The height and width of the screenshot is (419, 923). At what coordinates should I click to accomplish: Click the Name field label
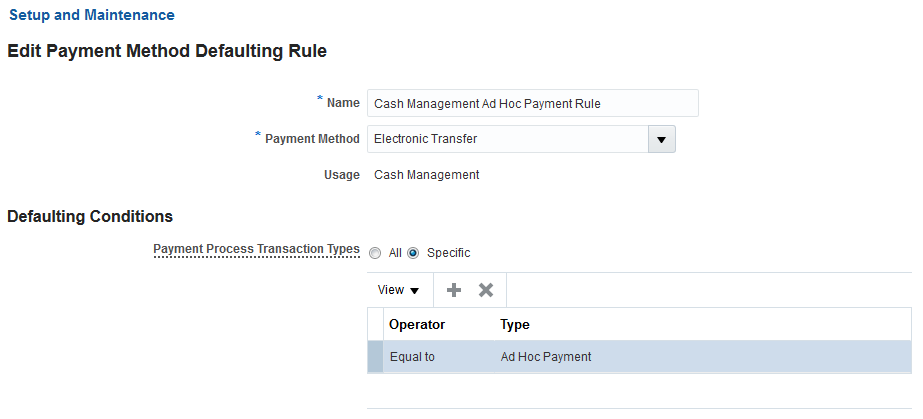coord(343,103)
